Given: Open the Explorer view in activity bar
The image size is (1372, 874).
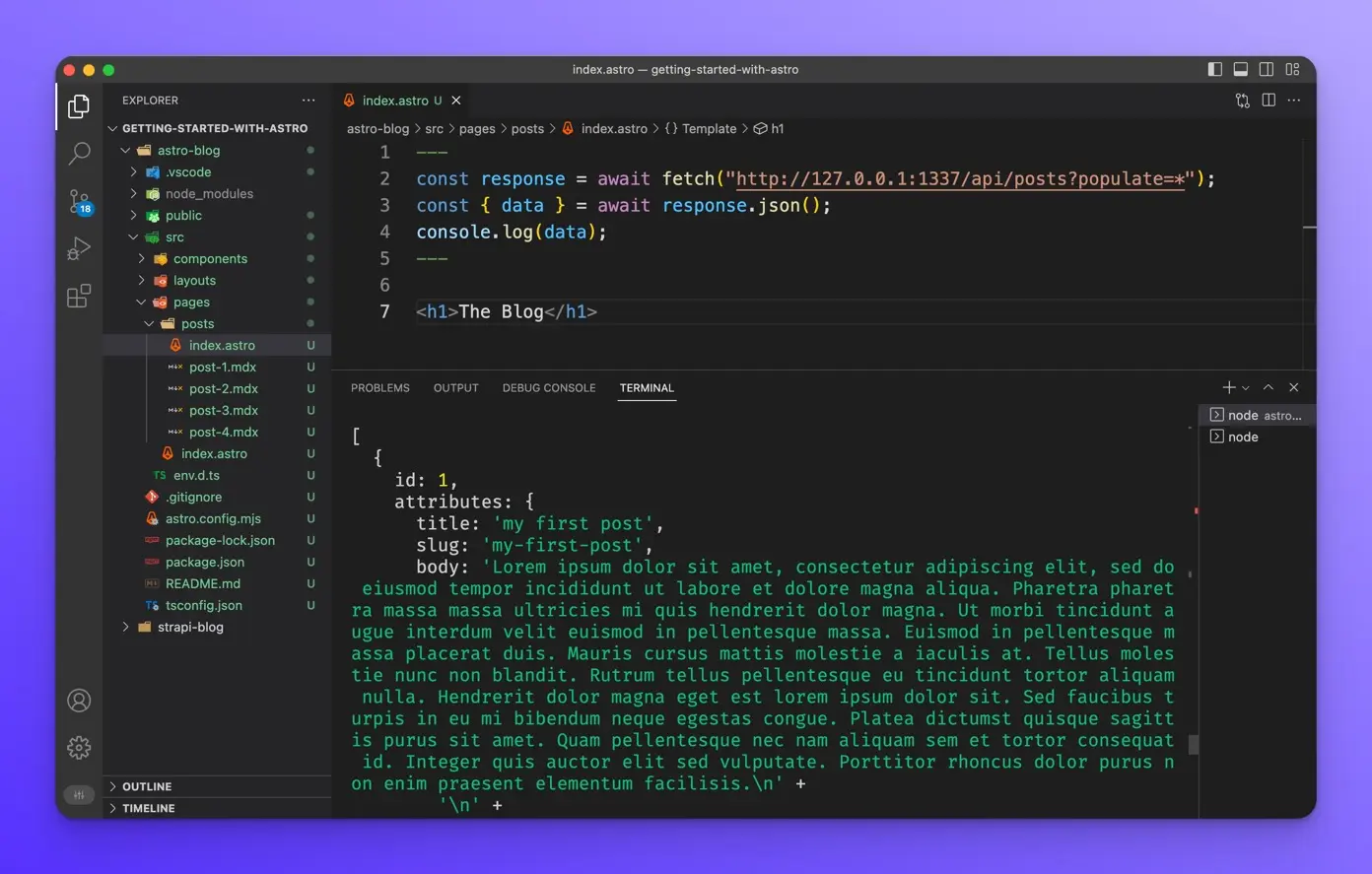Looking at the screenshot, I should coord(79,105).
